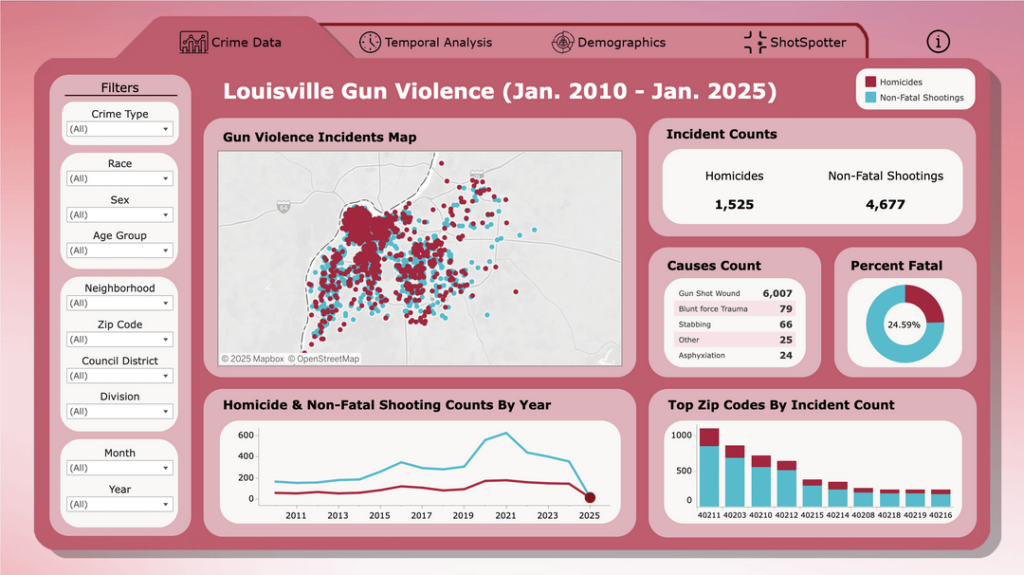The width and height of the screenshot is (1024, 575).
Task: Click the Top Zip Codes By Incident Count heading
Action: [781, 405]
